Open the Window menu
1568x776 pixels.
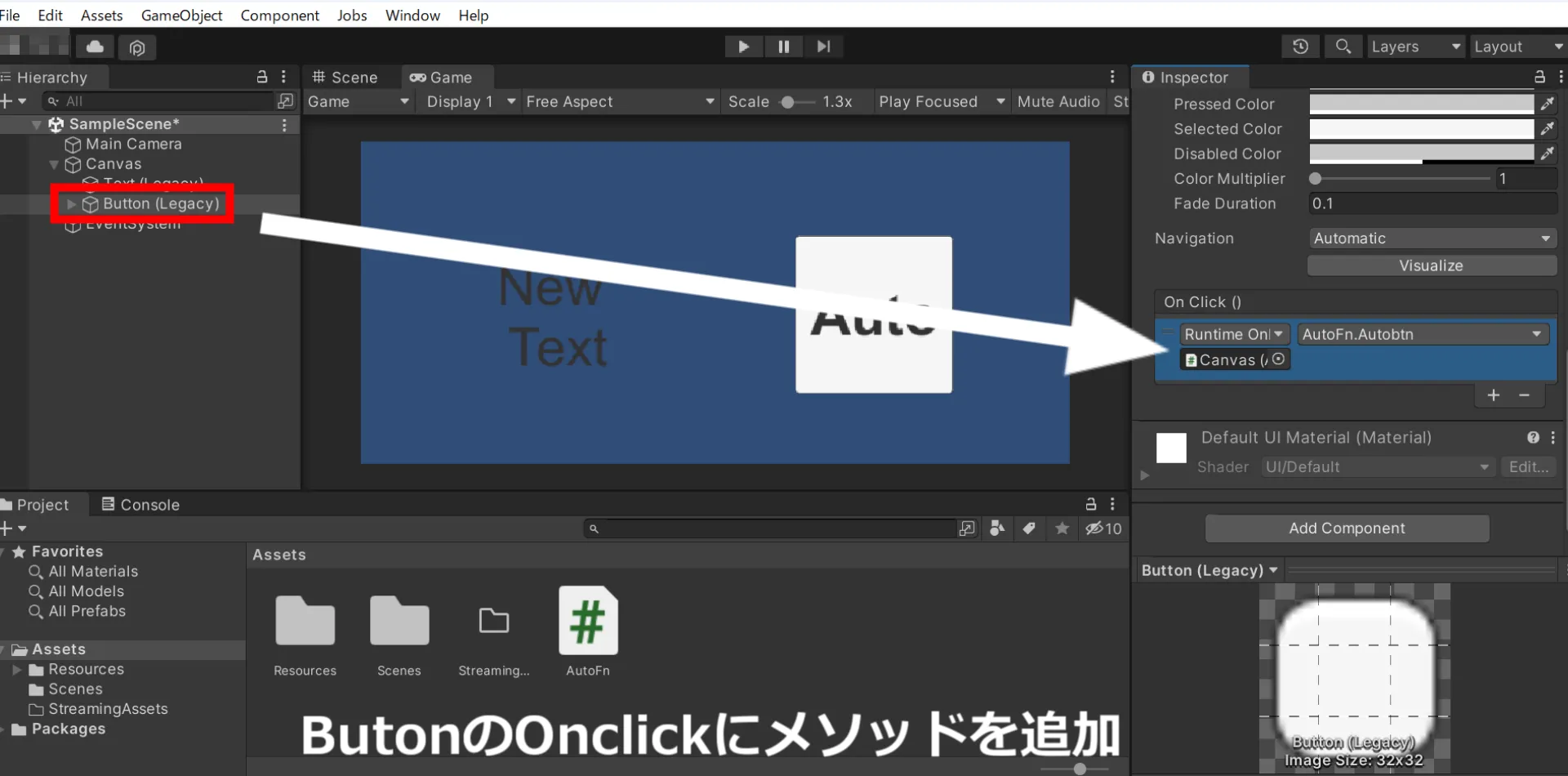(x=412, y=15)
